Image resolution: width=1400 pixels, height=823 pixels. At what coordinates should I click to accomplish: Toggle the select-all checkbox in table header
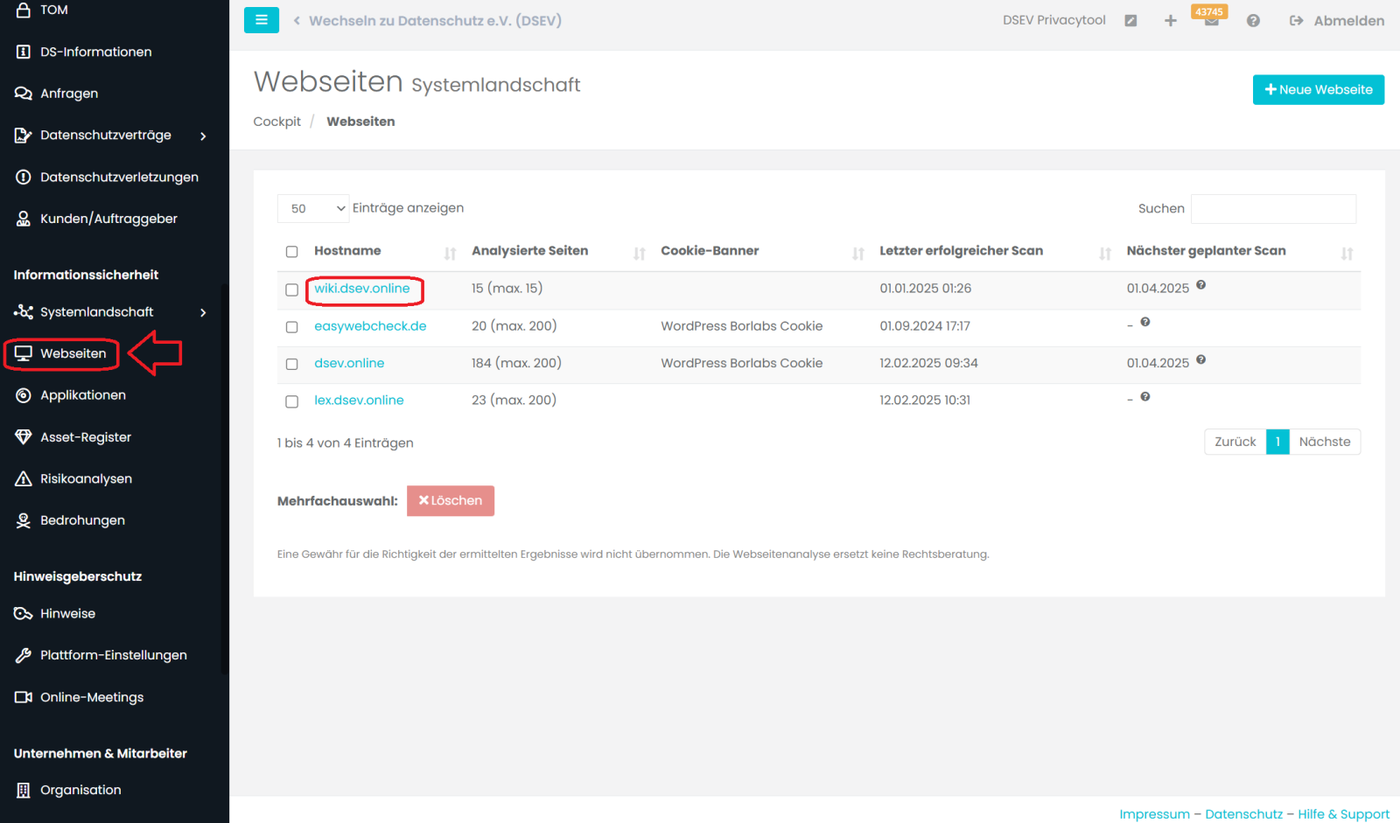[292, 252]
